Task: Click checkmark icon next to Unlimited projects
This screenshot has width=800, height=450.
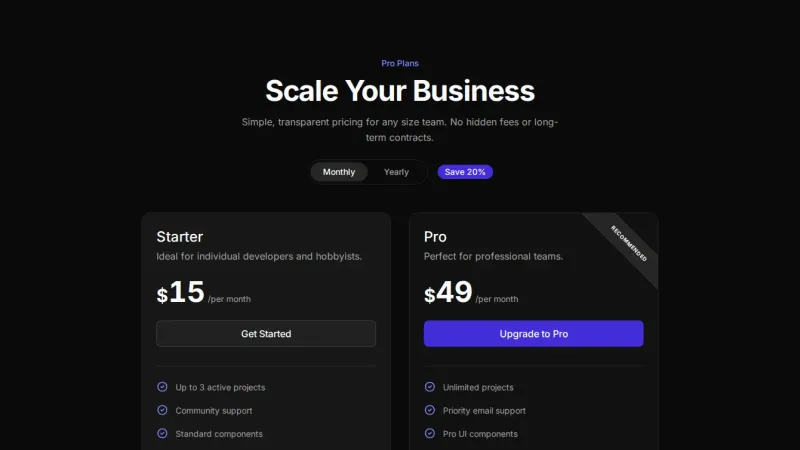Action: [430, 387]
